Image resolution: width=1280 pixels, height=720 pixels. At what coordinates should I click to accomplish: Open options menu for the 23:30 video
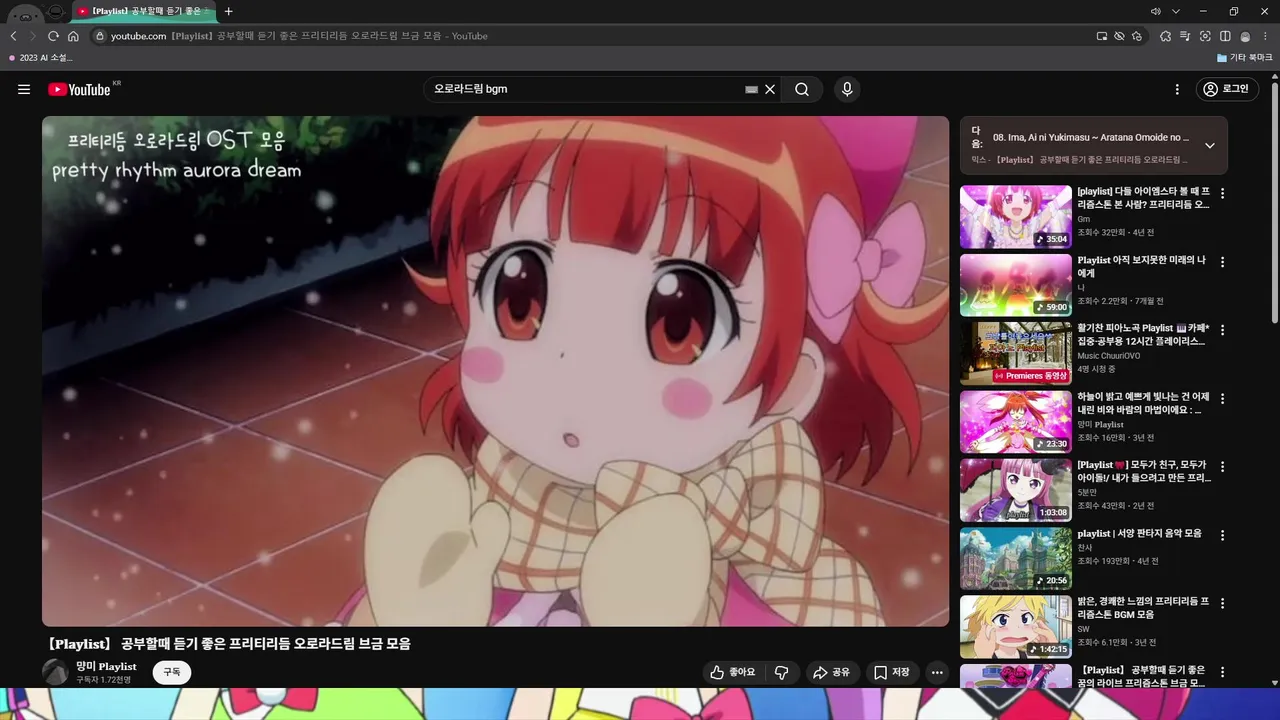click(x=1222, y=398)
